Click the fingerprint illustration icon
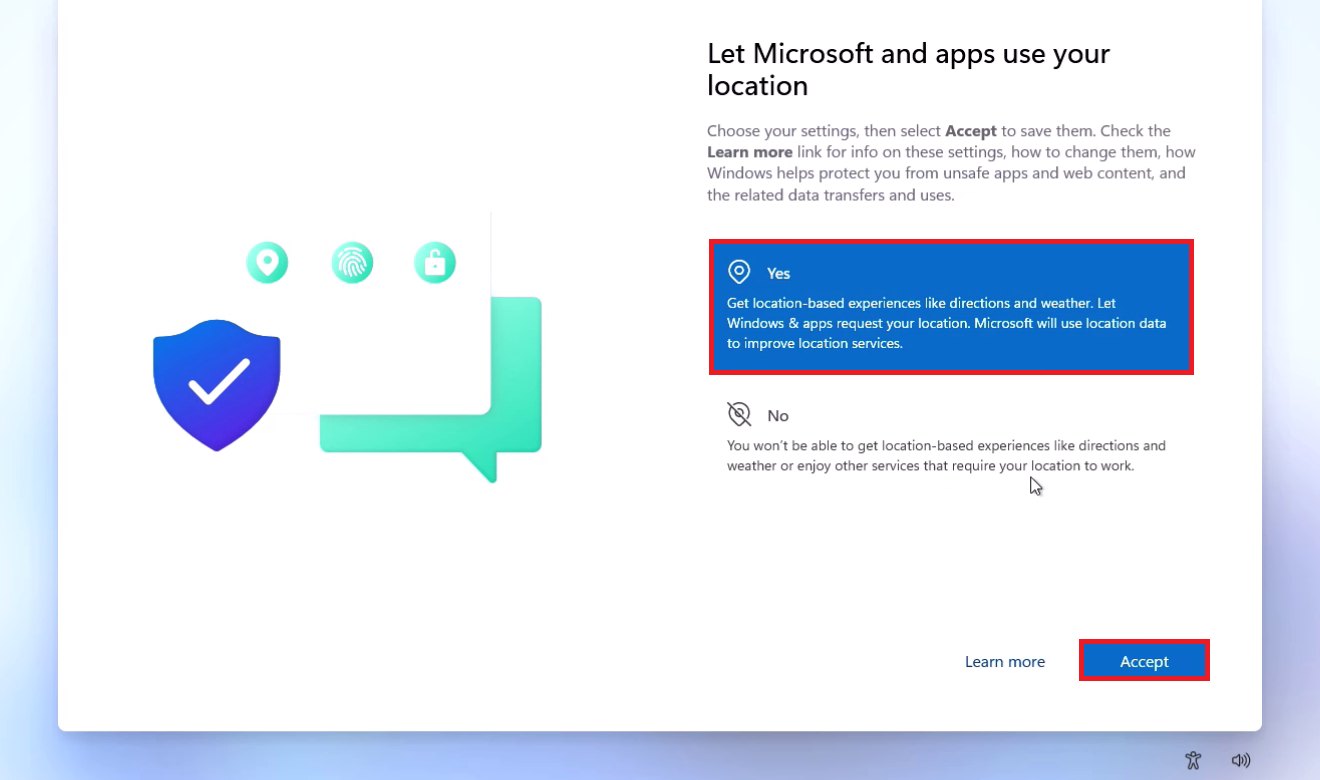 pyautogui.click(x=352, y=263)
